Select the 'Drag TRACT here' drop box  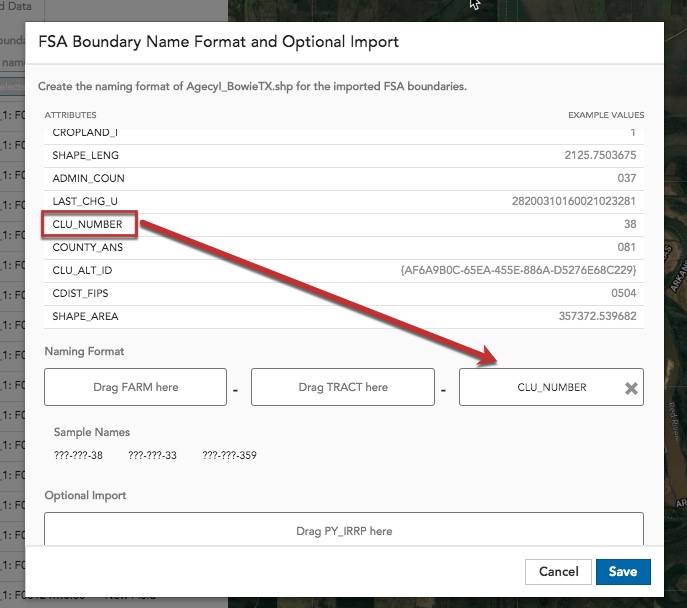click(x=342, y=387)
